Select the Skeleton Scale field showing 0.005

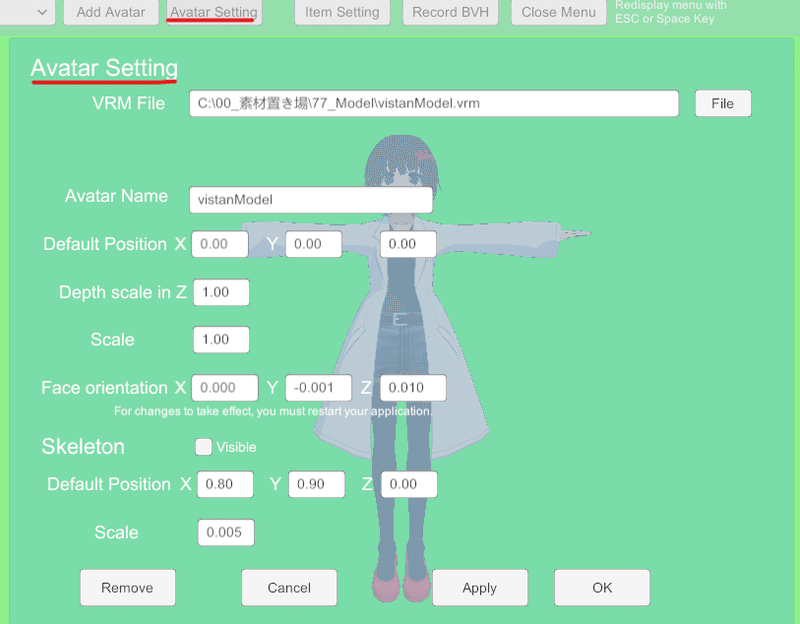point(226,532)
